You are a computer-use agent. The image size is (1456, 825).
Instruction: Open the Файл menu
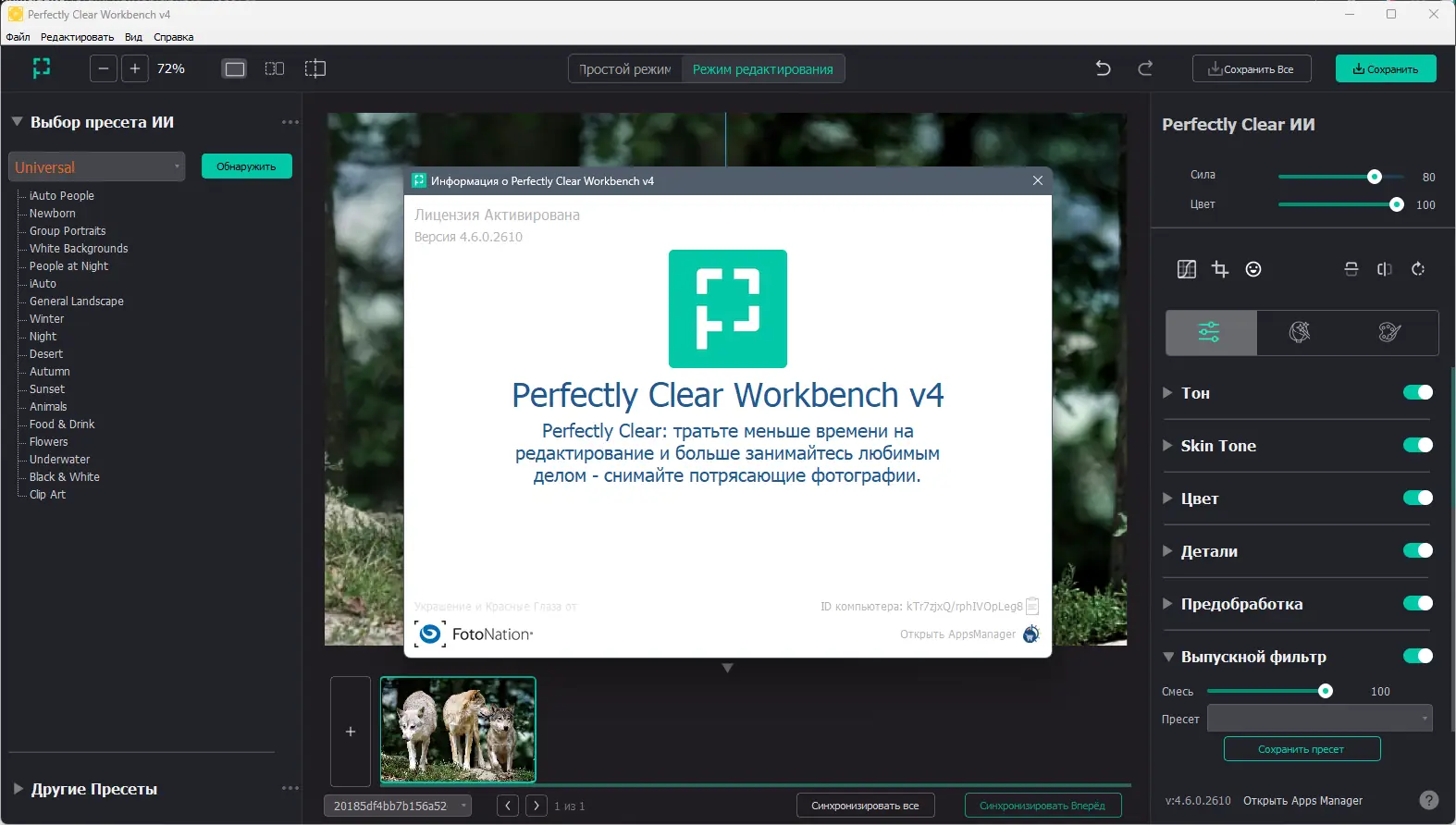(x=18, y=37)
